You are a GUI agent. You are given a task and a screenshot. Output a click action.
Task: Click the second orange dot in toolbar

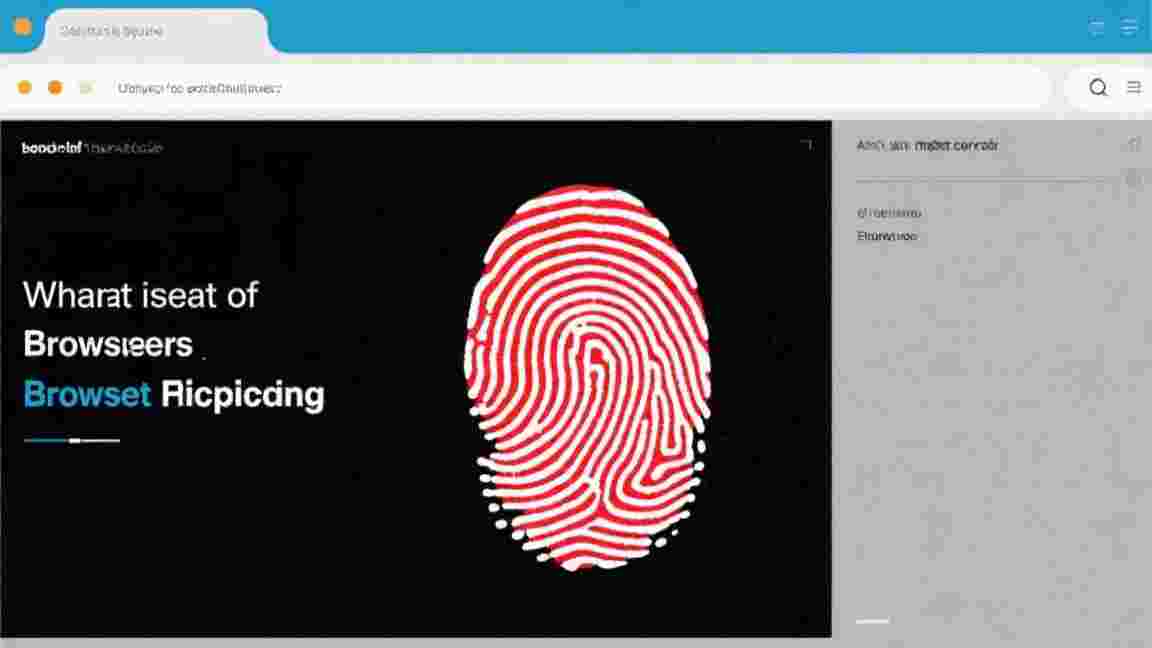[55, 87]
